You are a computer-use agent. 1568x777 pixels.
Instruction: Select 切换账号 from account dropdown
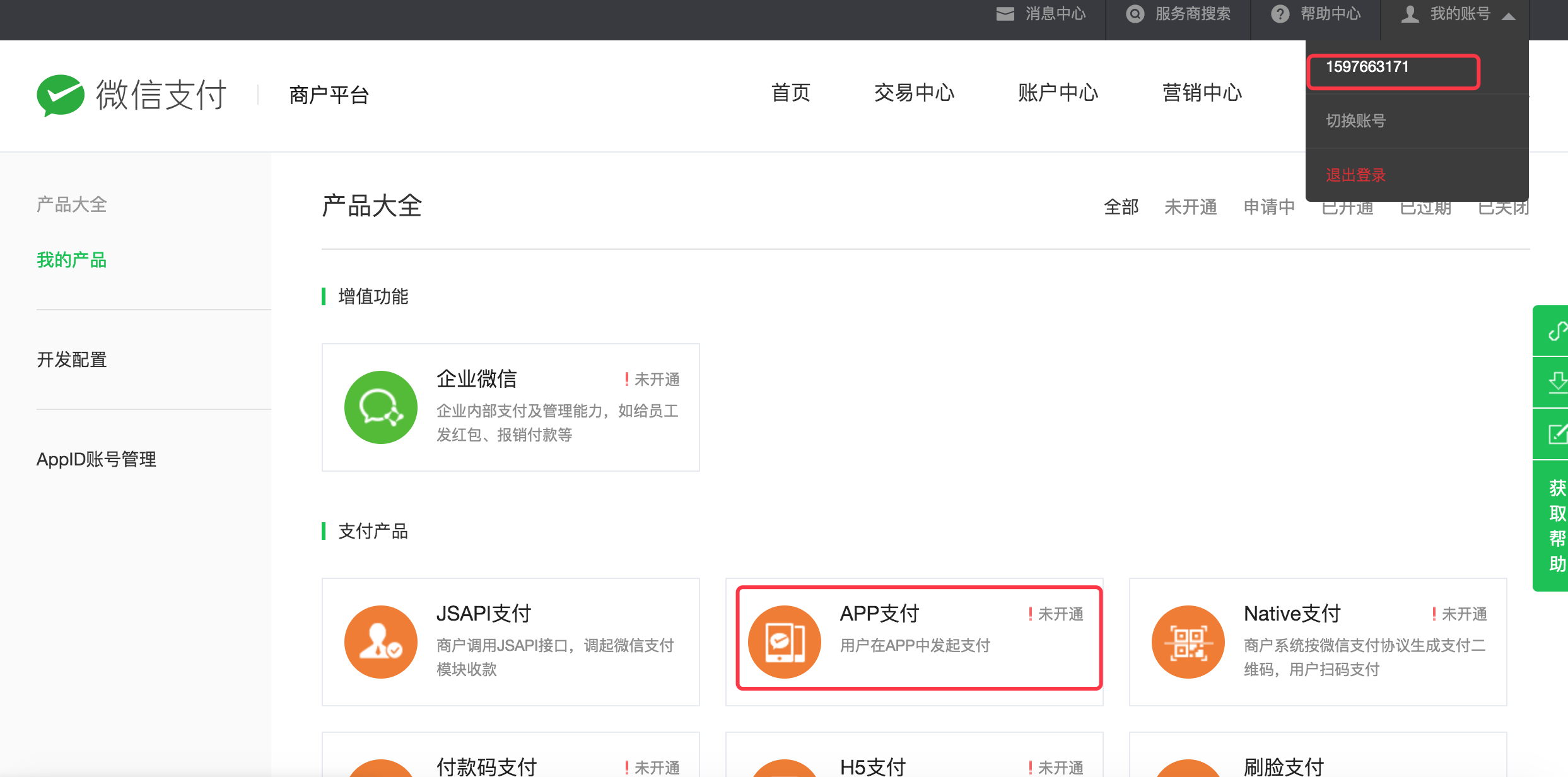[x=1355, y=121]
